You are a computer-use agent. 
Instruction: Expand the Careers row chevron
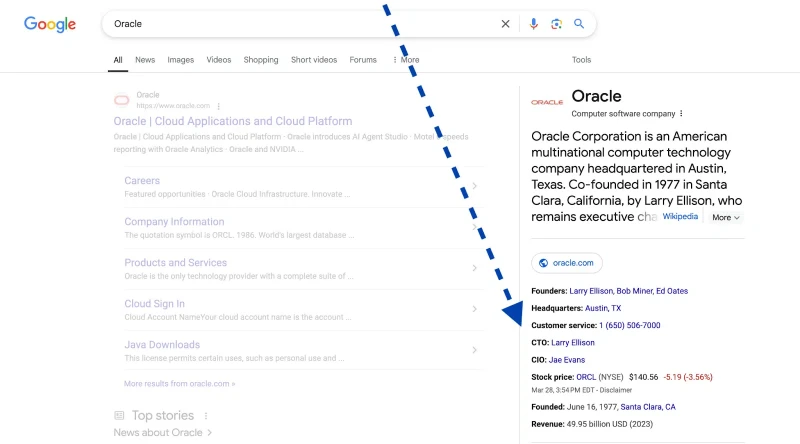pos(474,186)
